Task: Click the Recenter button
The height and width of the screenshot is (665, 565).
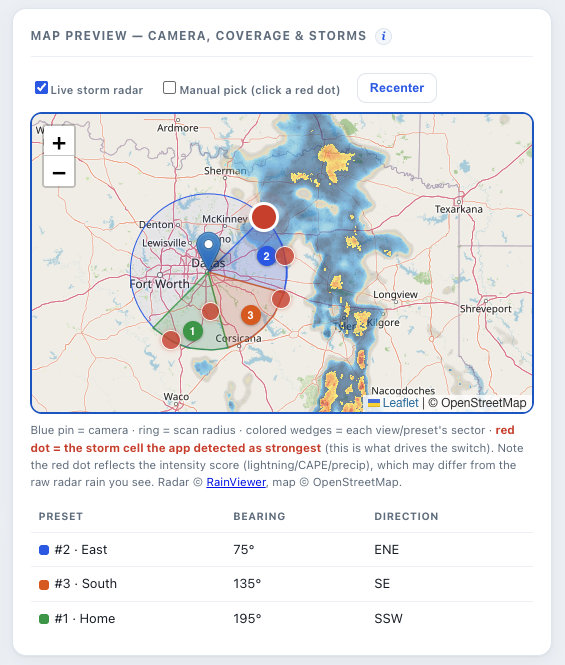Action: (397, 88)
